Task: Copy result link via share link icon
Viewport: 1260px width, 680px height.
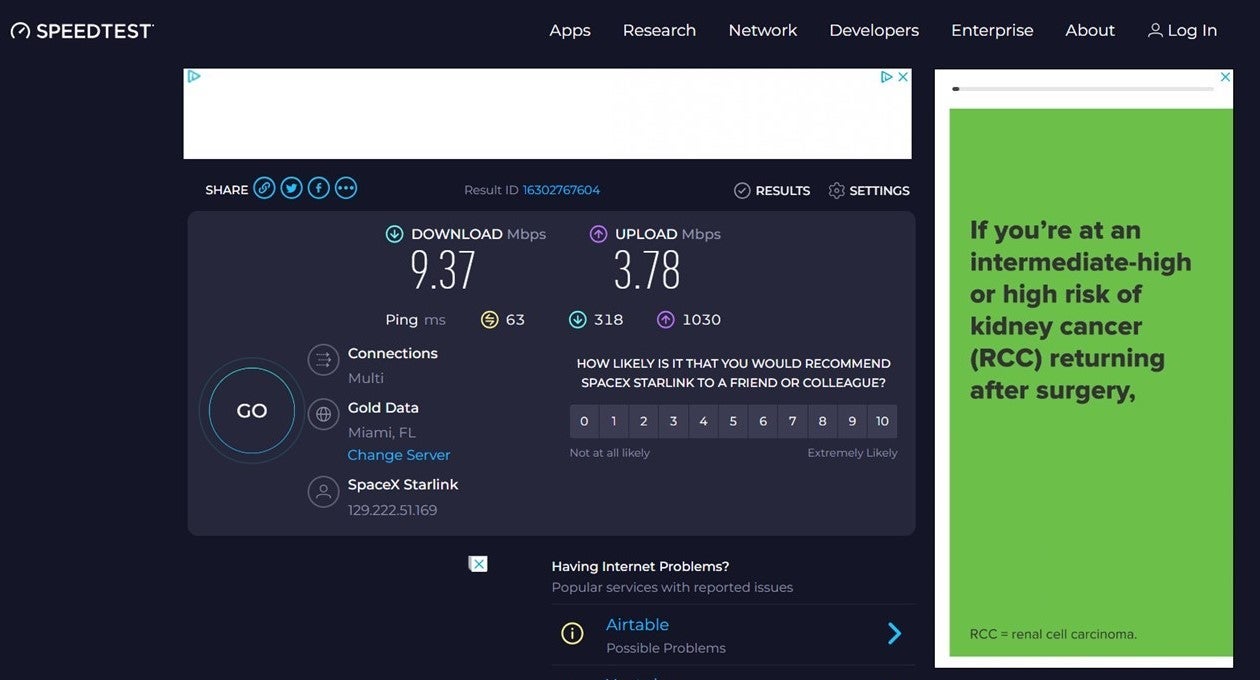Action: [x=264, y=188]
